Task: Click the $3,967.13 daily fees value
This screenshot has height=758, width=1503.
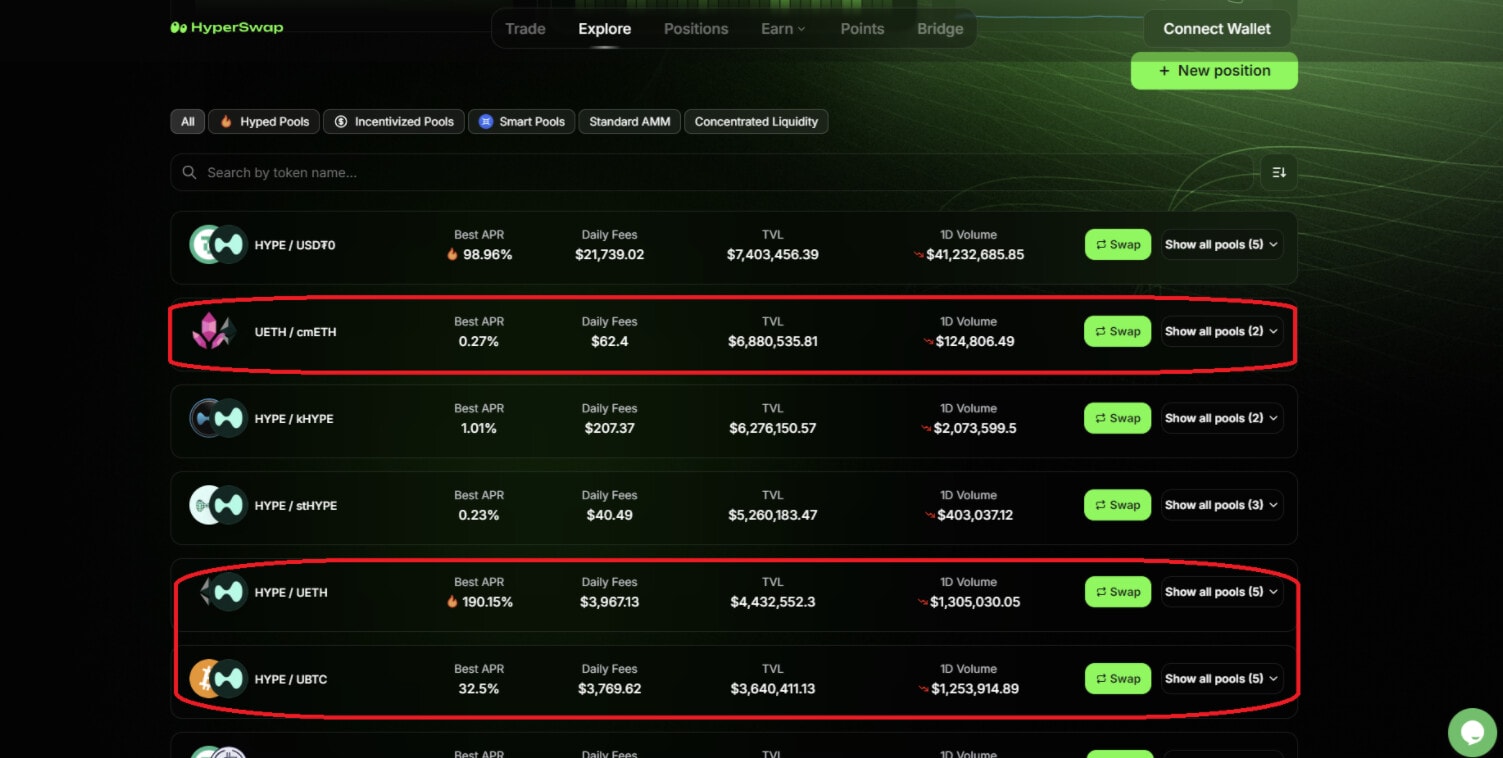Action: click(x=609, y=602)
